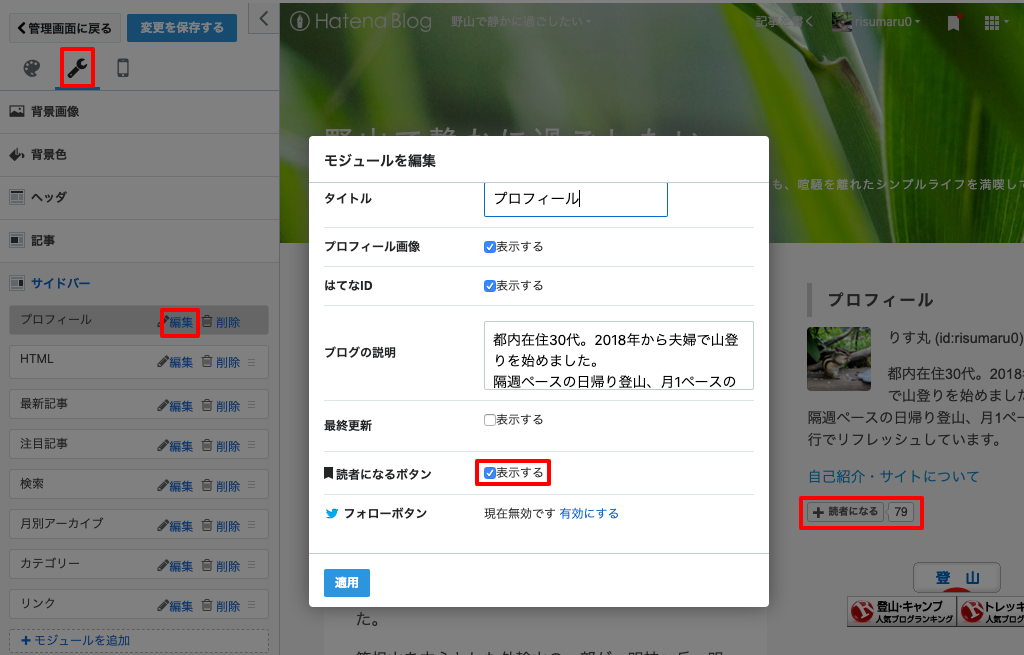The width and height of the screenshot is (1024, 655).
Task: Delete the 検索 module
Action: pyautogui.click(x=221, y=486)
